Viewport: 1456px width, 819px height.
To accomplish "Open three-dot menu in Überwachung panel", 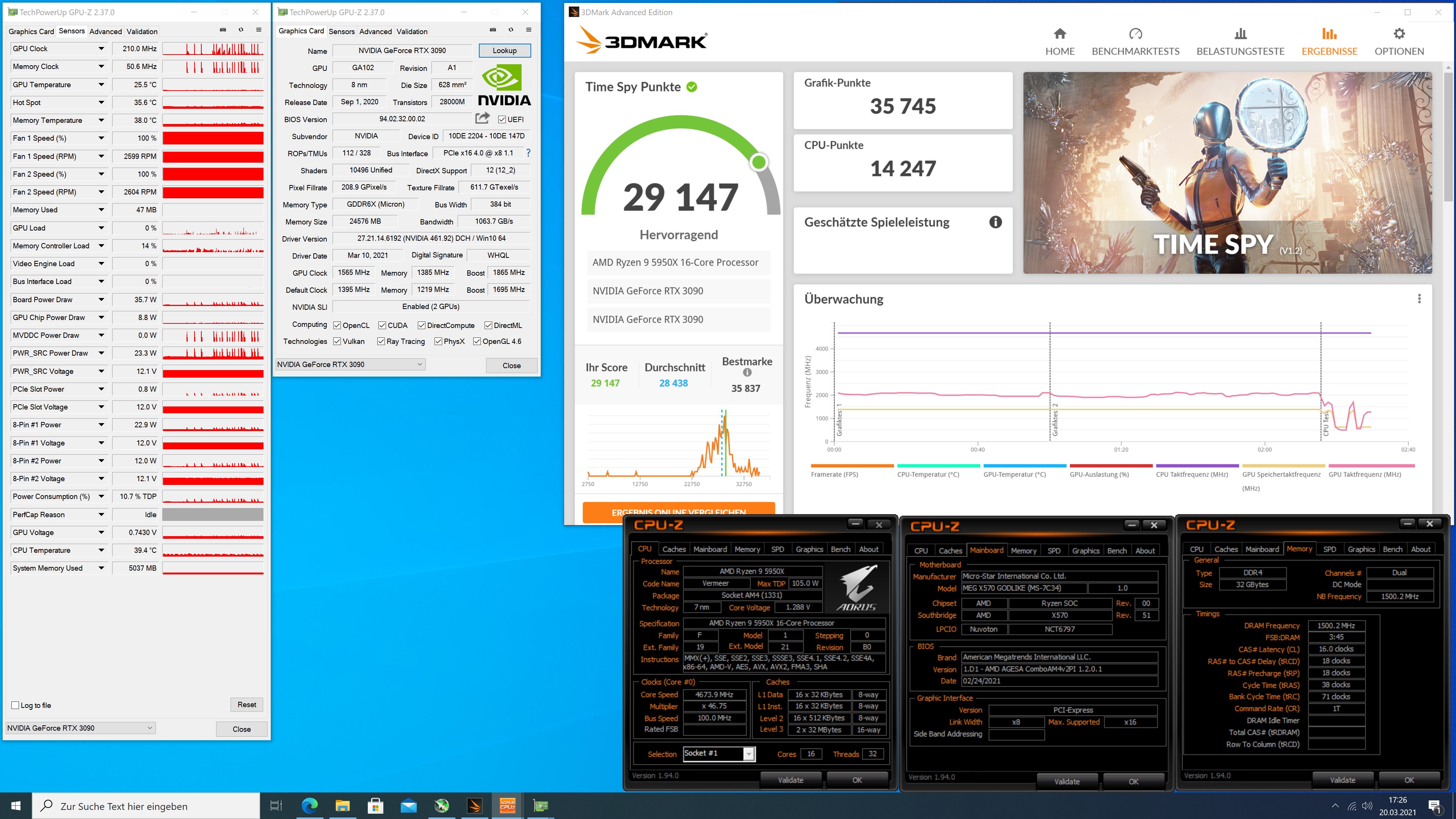I will [x=1419, y=298].
